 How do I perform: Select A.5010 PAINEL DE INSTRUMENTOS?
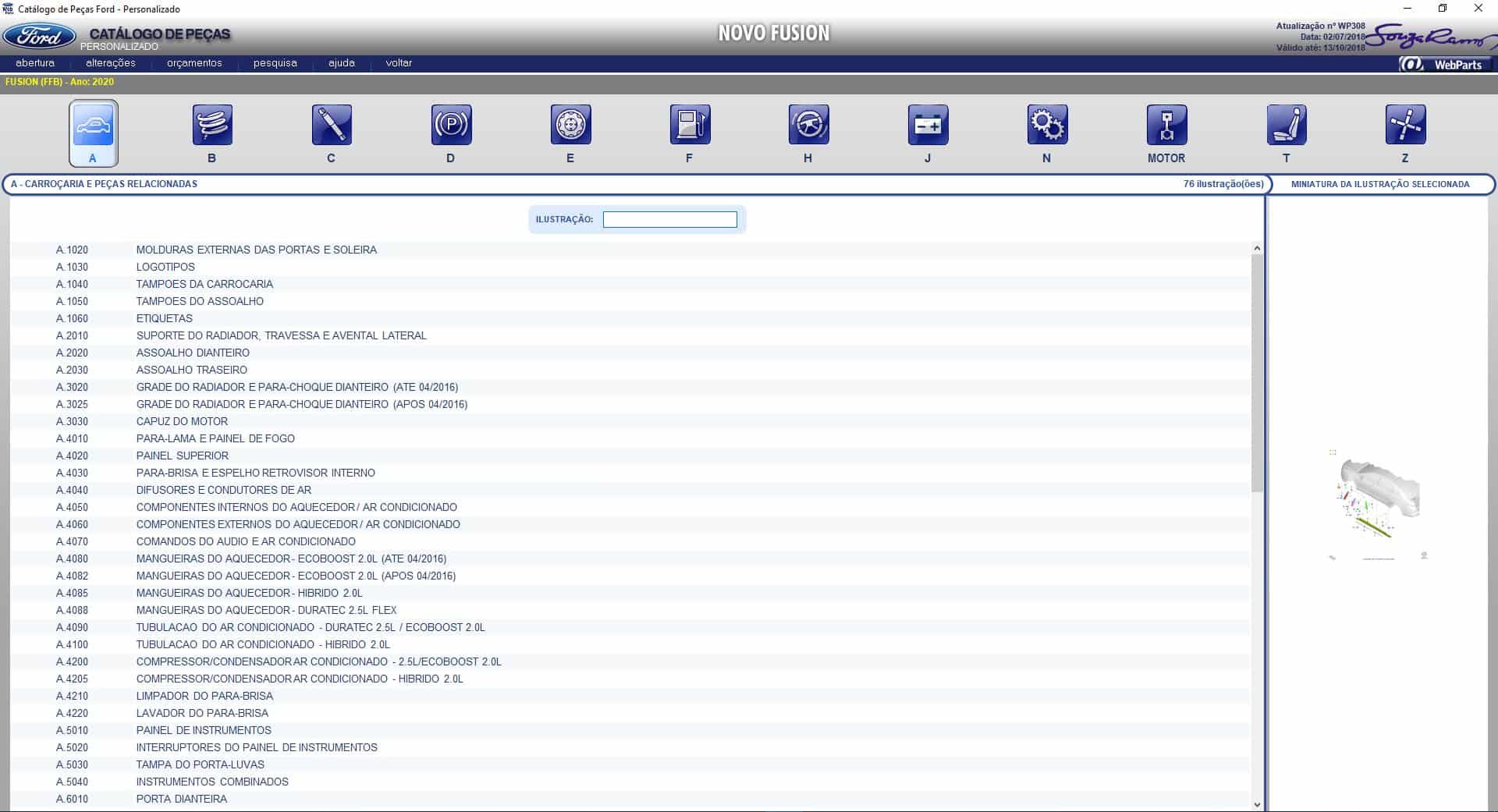[630, 730]
